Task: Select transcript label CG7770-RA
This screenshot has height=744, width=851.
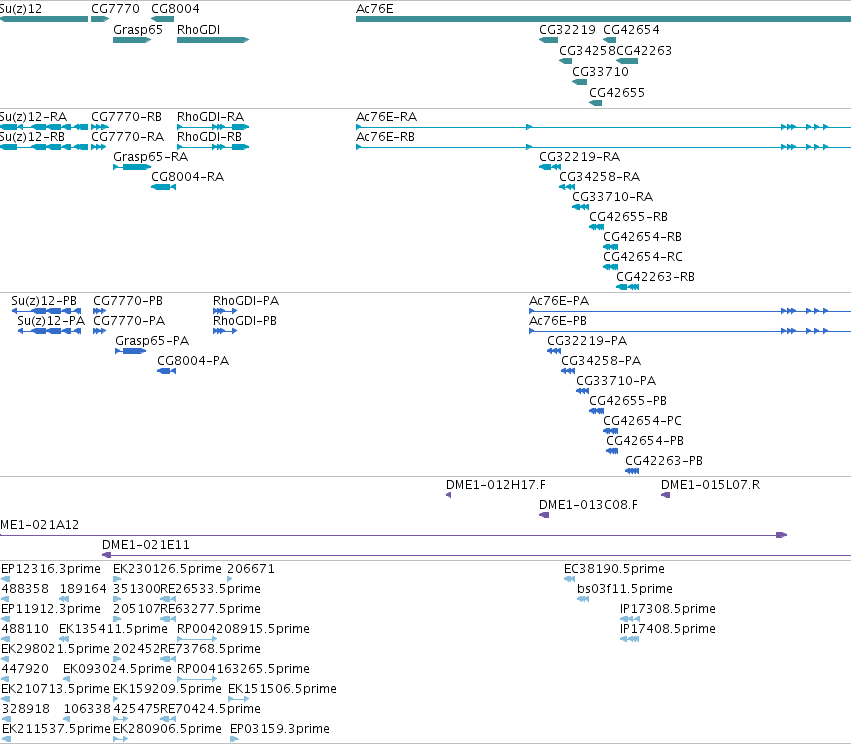Action: (128, 137)
